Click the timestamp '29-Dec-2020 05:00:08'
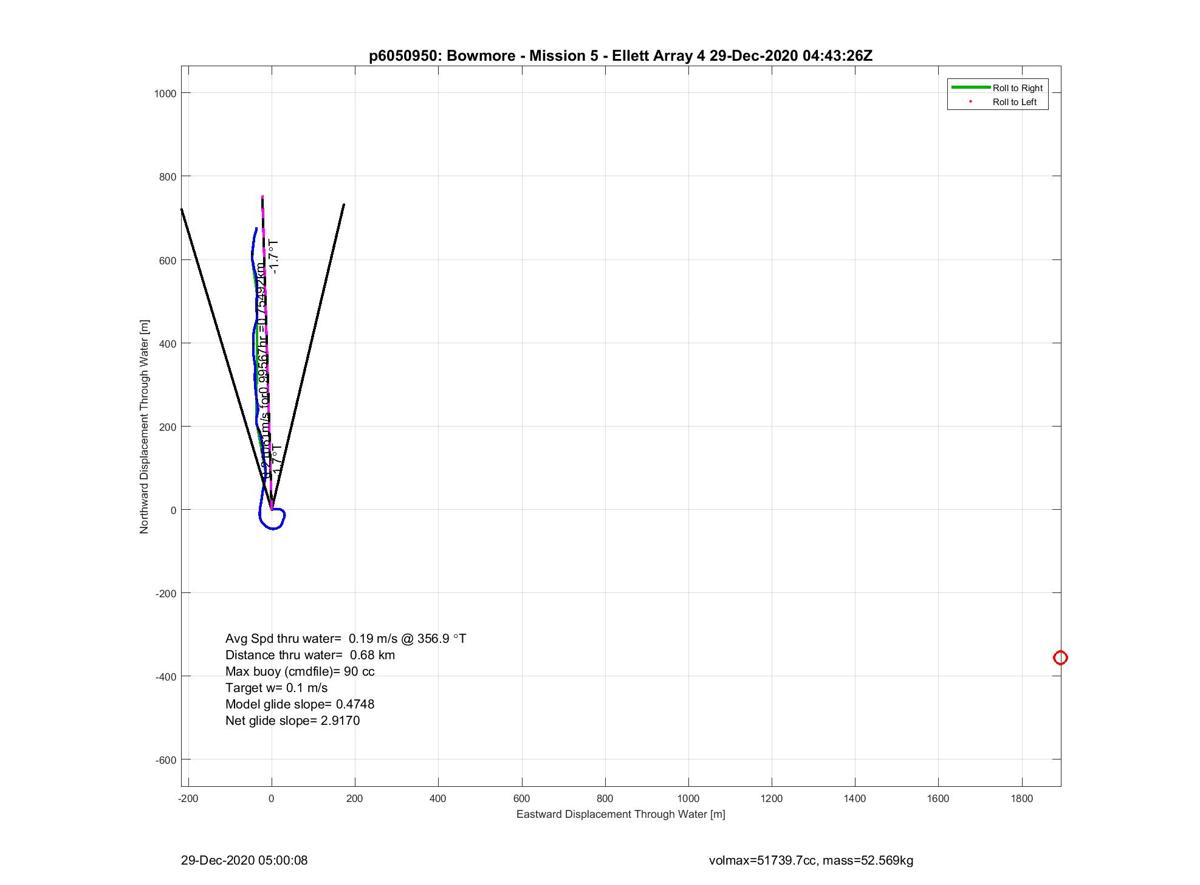 [x=244, y=860]
